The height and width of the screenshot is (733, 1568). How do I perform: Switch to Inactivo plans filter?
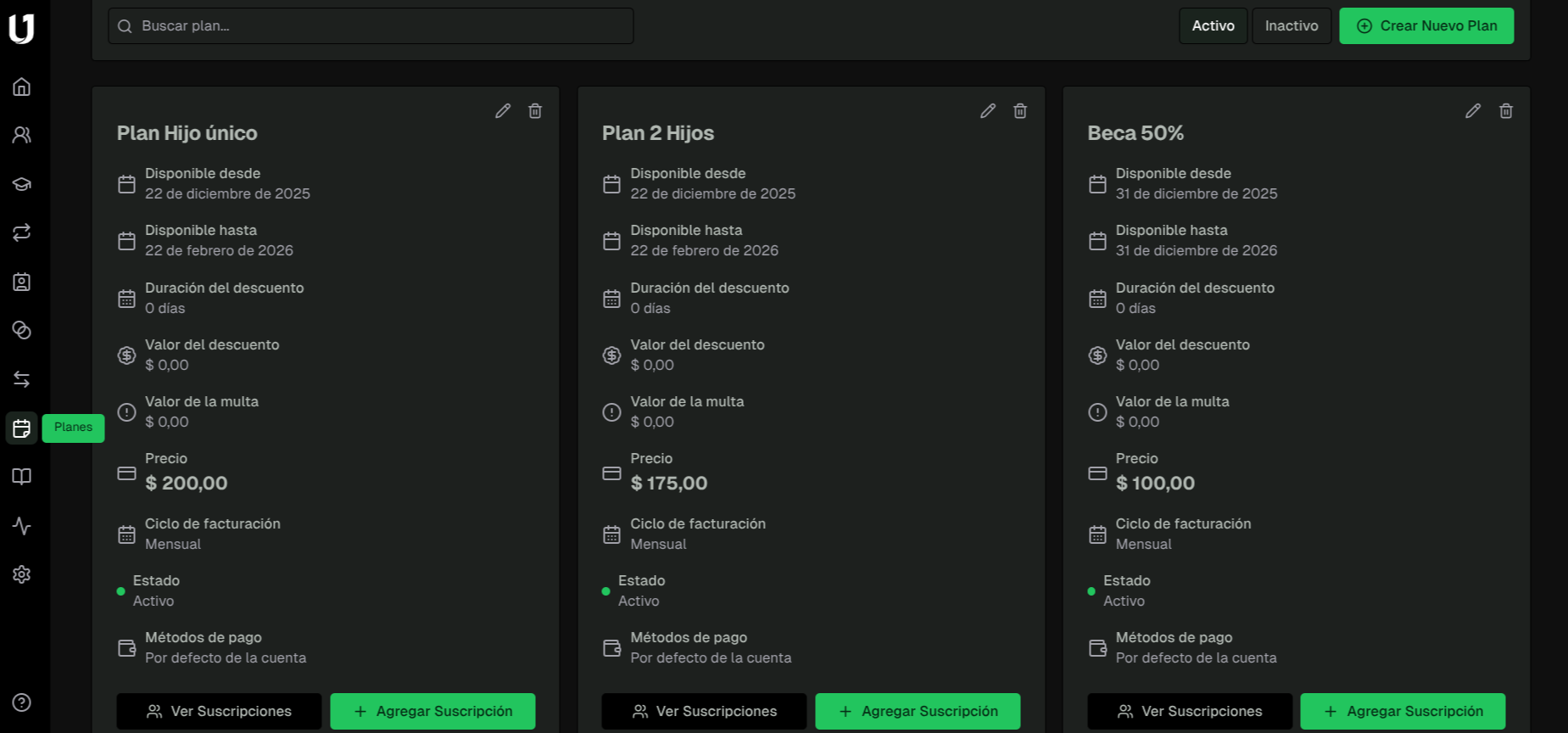pos(1291,26)
